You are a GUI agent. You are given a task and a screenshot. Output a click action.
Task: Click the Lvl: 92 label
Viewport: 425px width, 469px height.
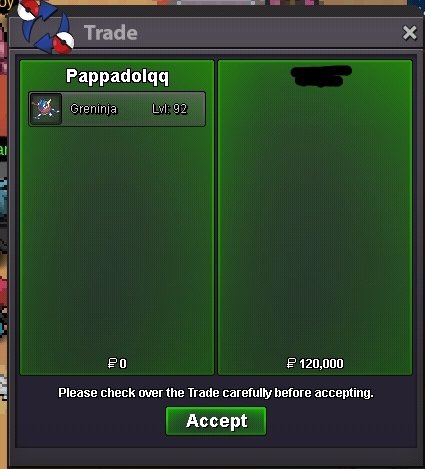pos(170,109)
